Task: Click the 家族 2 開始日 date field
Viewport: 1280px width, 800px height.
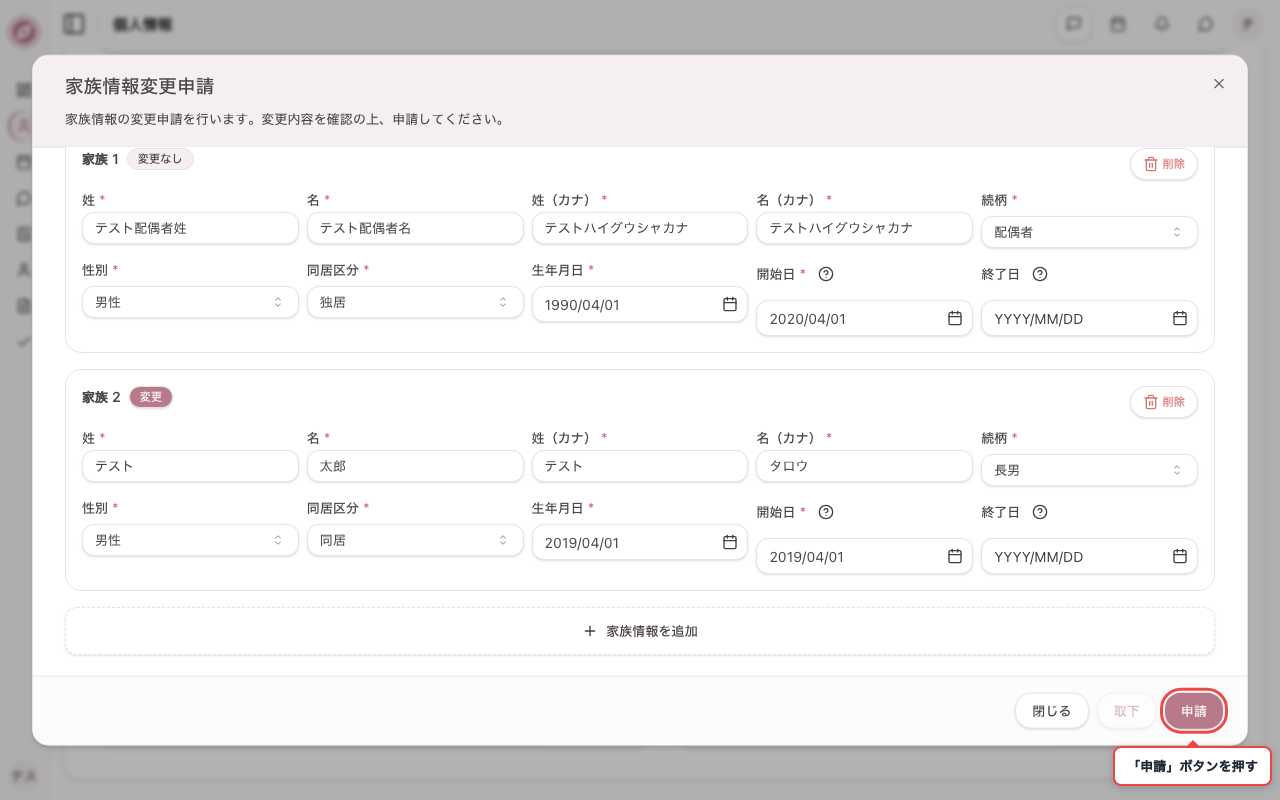Action: pos(865,556)
